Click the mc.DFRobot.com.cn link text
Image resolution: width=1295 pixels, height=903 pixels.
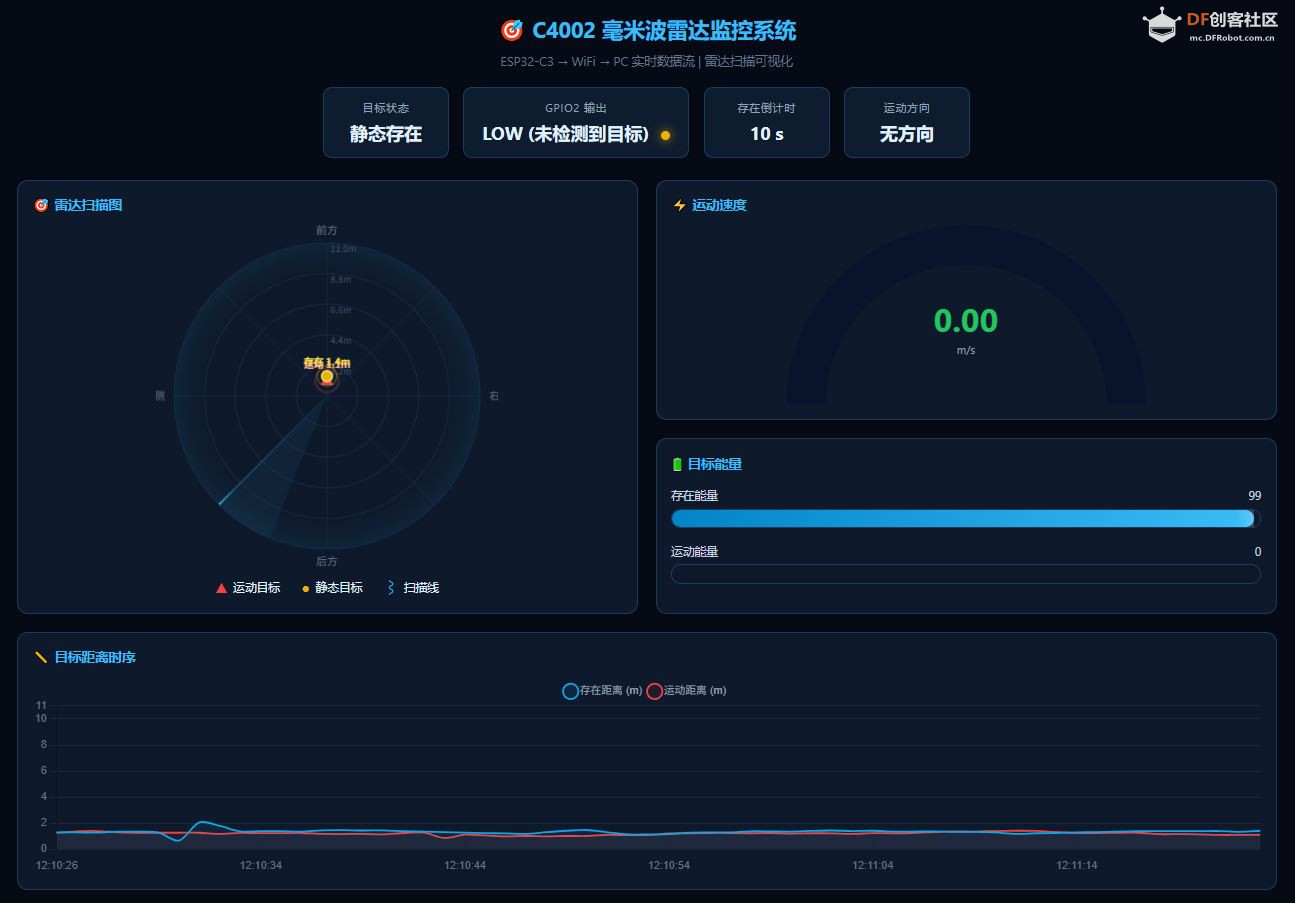point(1232,38)
